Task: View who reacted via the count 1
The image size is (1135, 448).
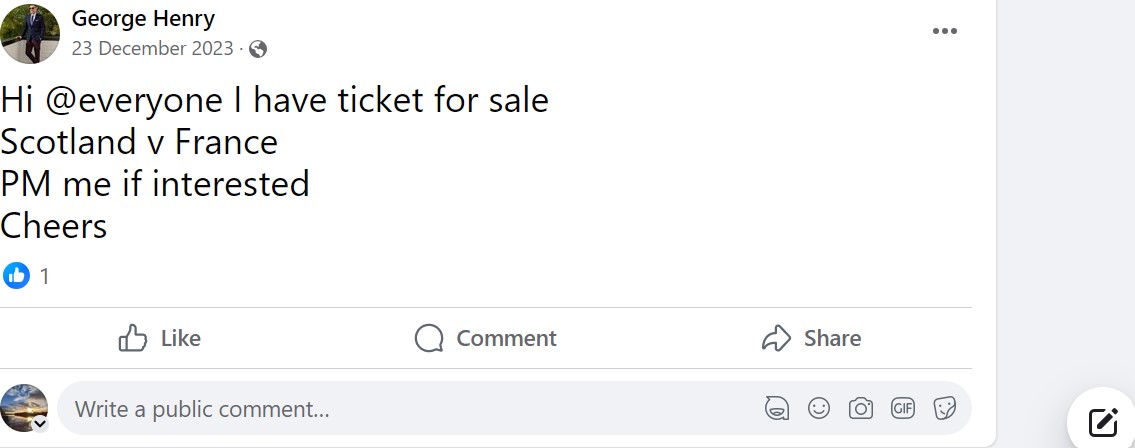Action: pos(44,276)
